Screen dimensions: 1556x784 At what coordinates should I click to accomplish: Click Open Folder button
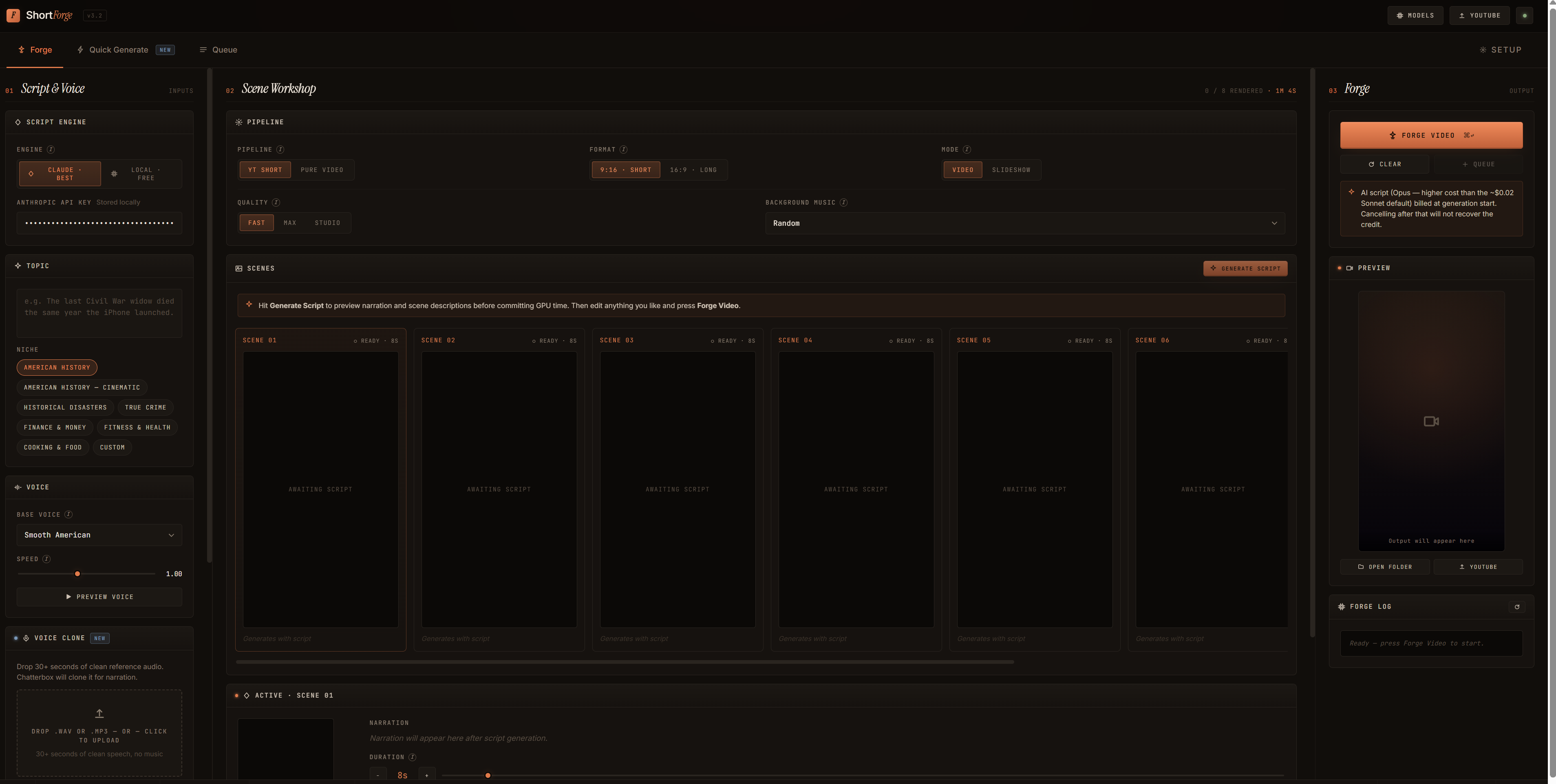point(1384,567)
